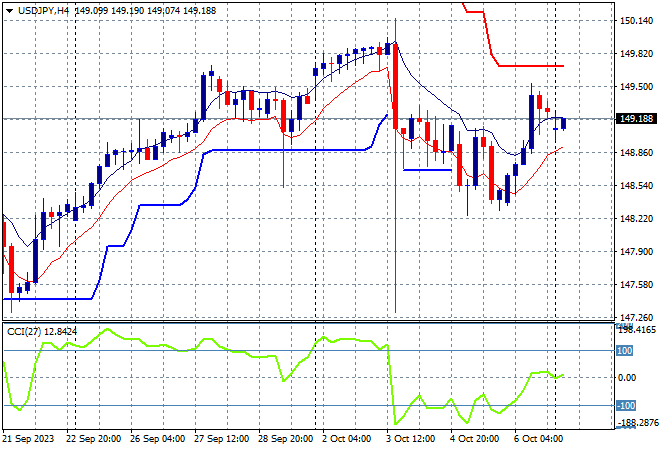Select the 3 Oct 12:00 time label
The height and width of the screenshot is (450, 660).
pyautogui.click(x=410, y=439)
